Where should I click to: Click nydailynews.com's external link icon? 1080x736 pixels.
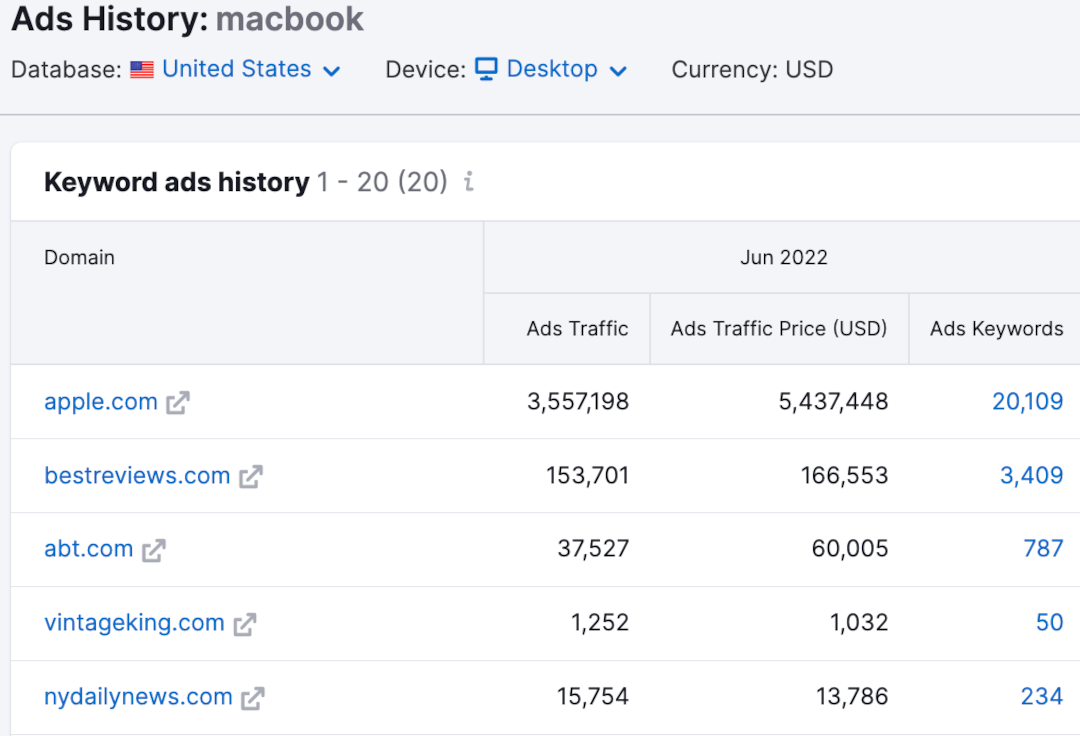pos(253,697)
